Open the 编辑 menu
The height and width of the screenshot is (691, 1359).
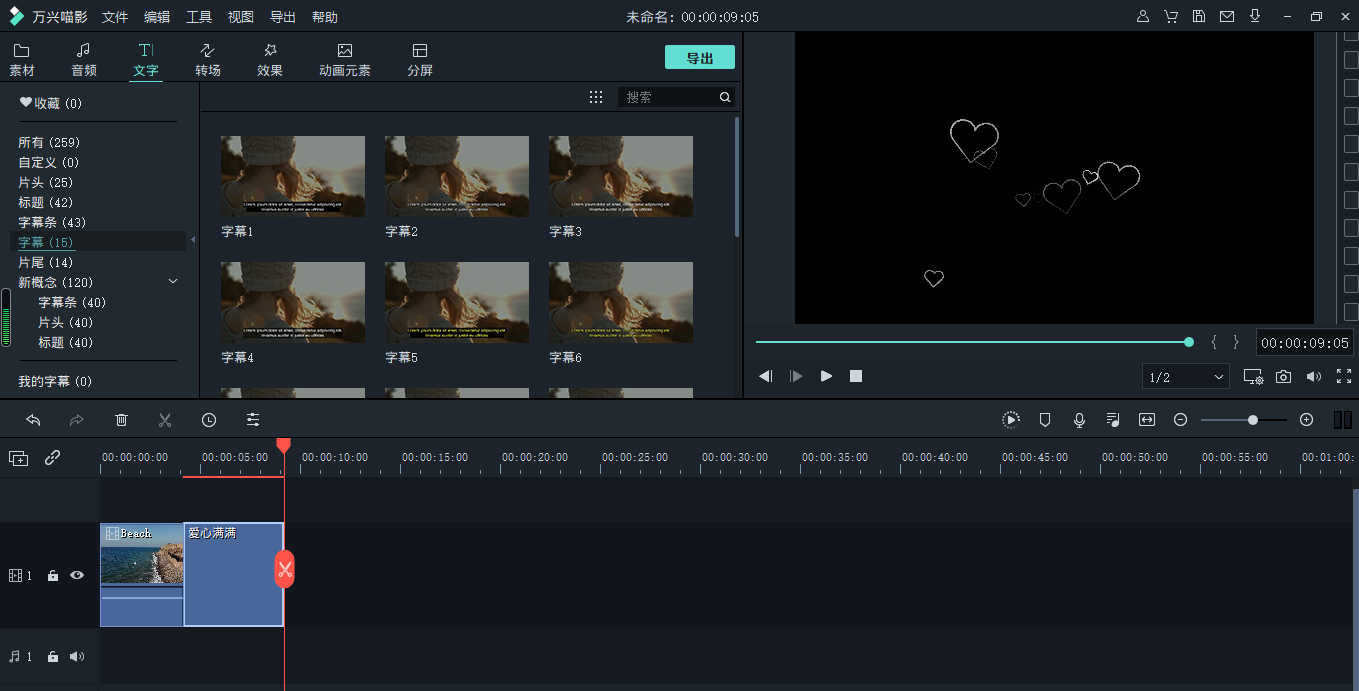point(157,17)
